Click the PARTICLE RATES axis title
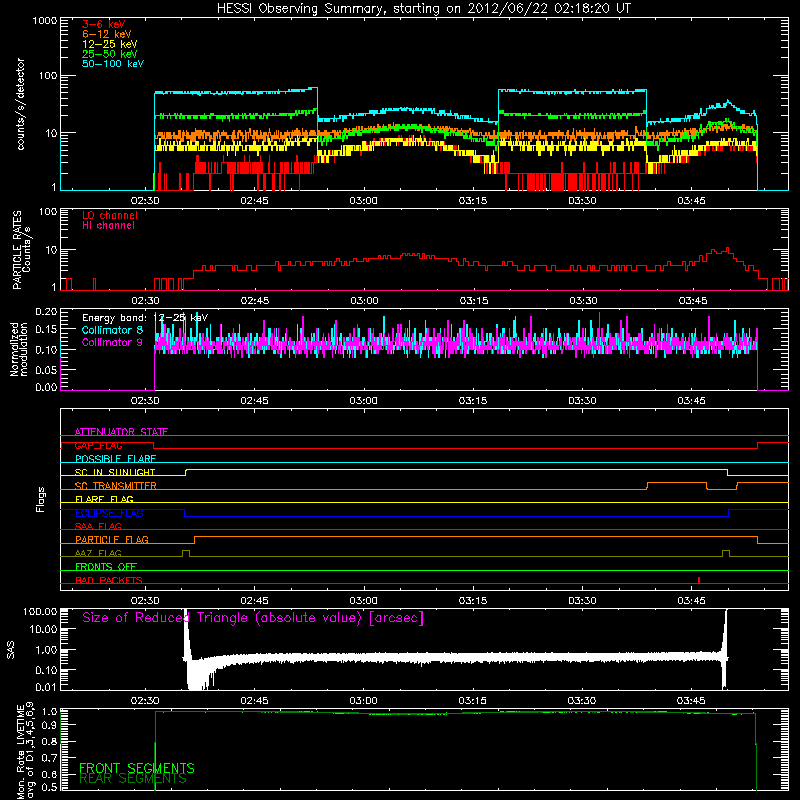 21,250
